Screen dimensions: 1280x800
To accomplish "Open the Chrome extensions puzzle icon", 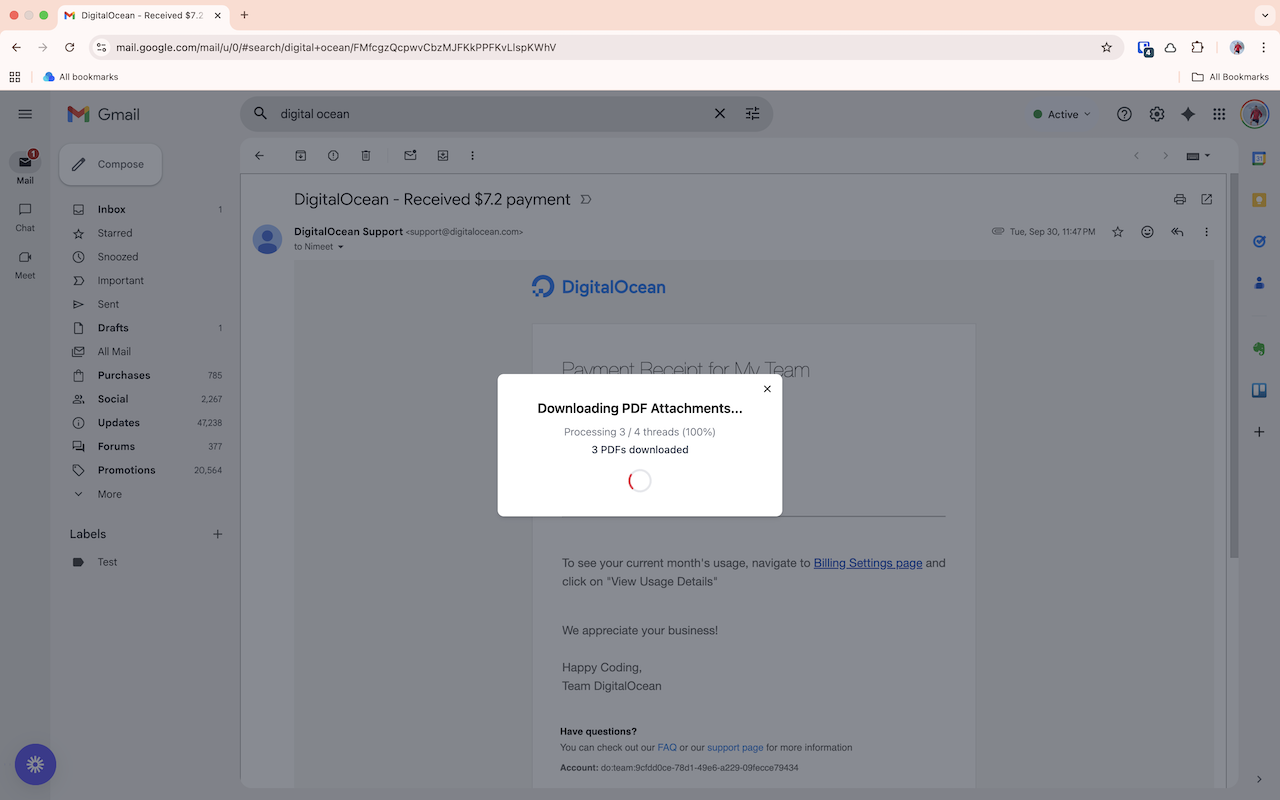I will point(1197,47).
